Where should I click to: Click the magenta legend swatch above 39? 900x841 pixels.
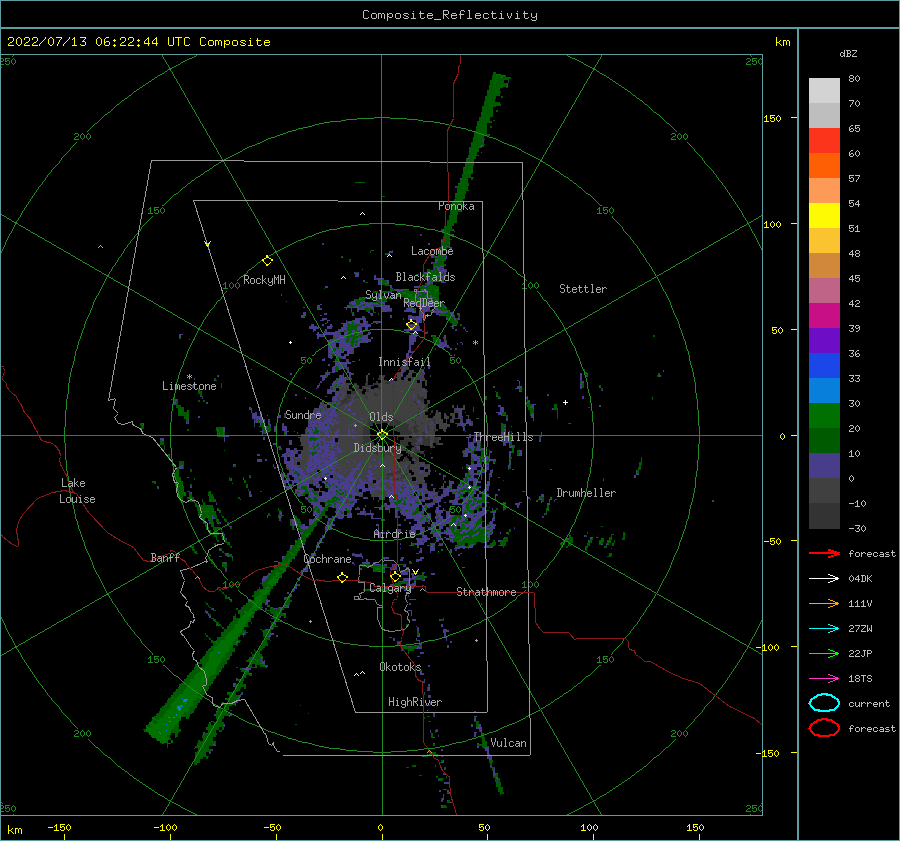click(x=824, y=316)
